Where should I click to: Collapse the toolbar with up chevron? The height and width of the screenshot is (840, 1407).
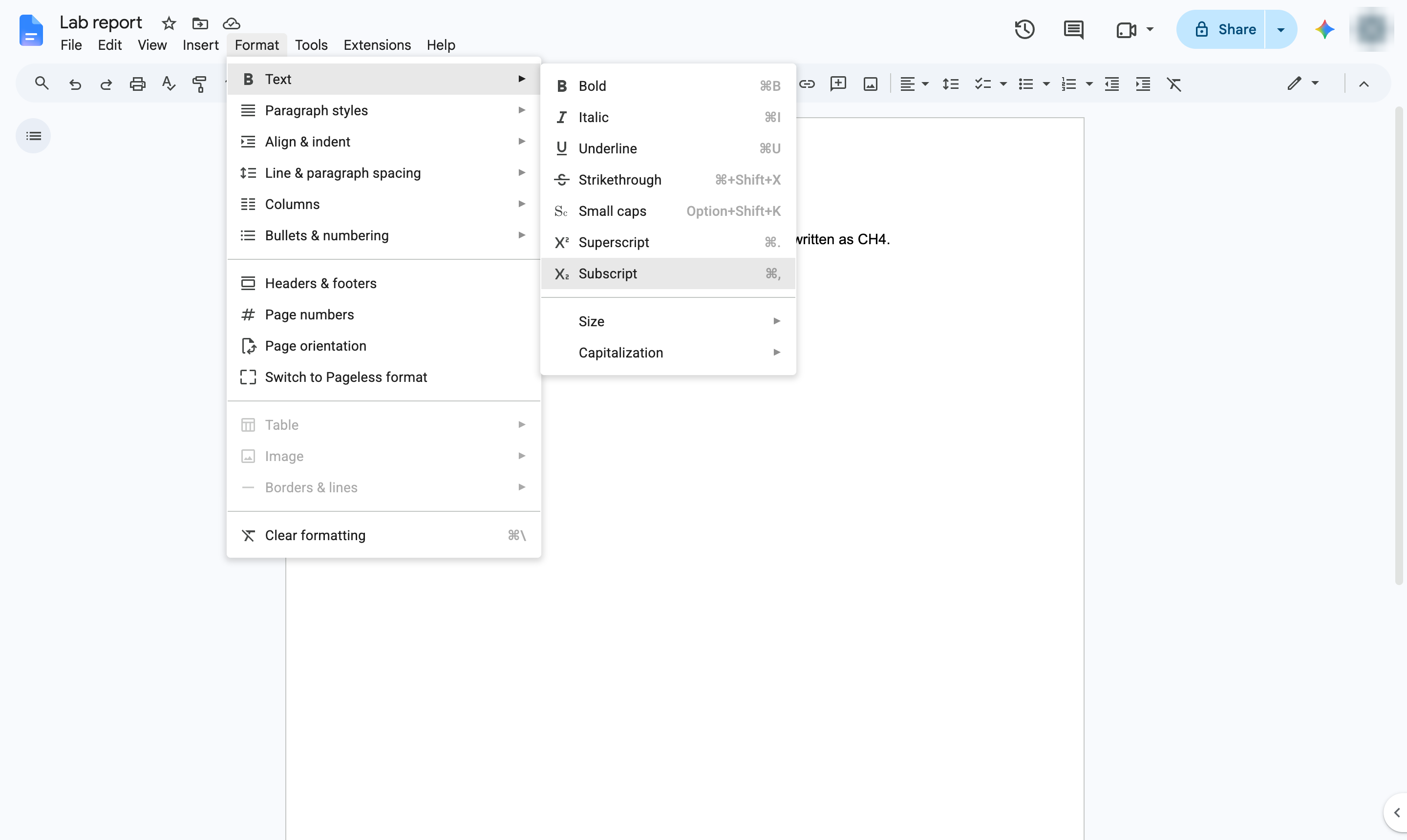click(1364, 84)
